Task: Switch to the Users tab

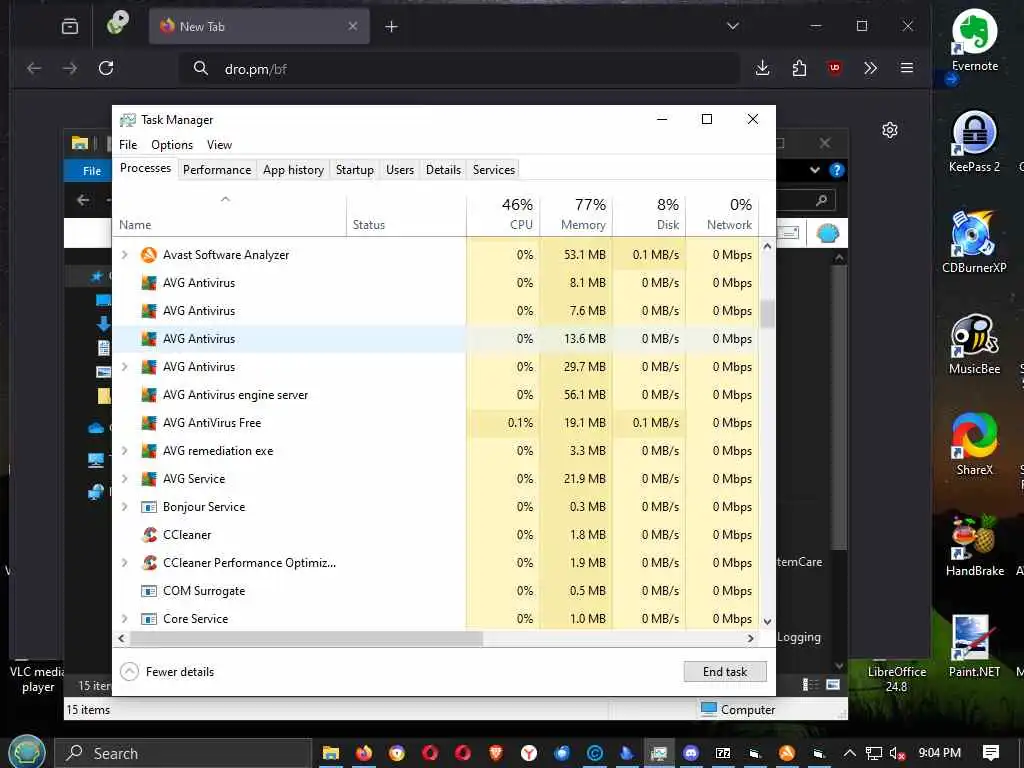Action: (x=400, y=170)
